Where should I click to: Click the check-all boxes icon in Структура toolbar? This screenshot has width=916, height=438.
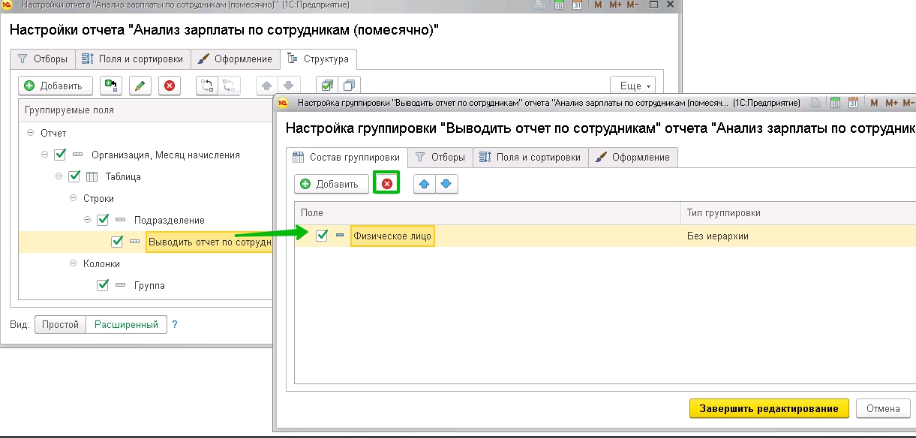coord(327,86)
